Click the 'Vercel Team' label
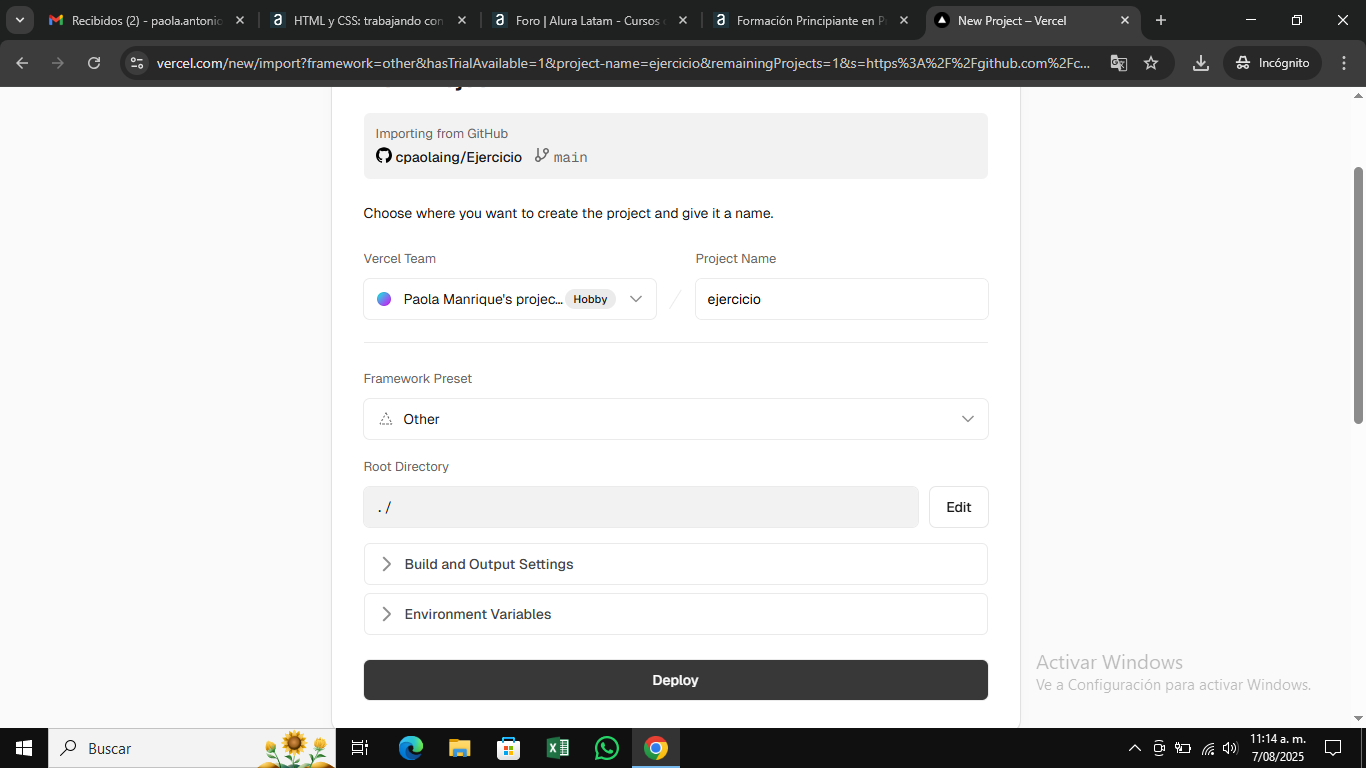Image resolution: width=1366 pixels, height=768 pixels. pos(400,259)
